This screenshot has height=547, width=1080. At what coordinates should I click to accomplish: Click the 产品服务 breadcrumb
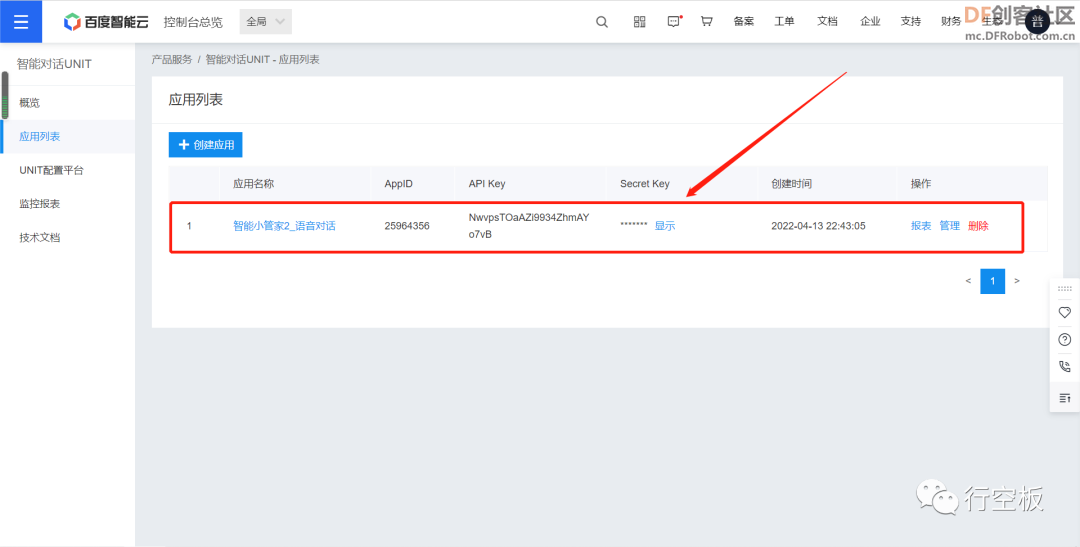[172, 60]
